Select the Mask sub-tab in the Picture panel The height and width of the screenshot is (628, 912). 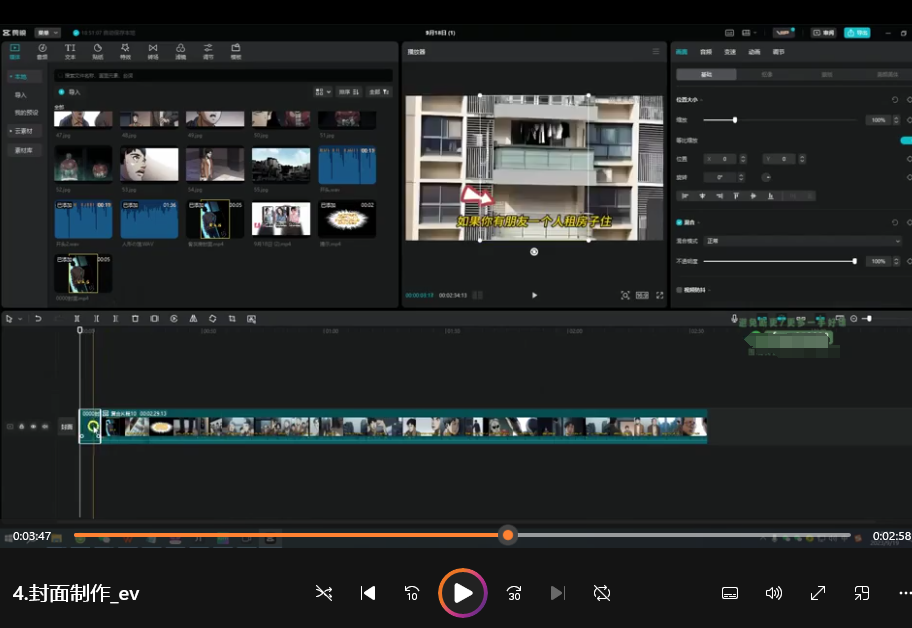826,74
